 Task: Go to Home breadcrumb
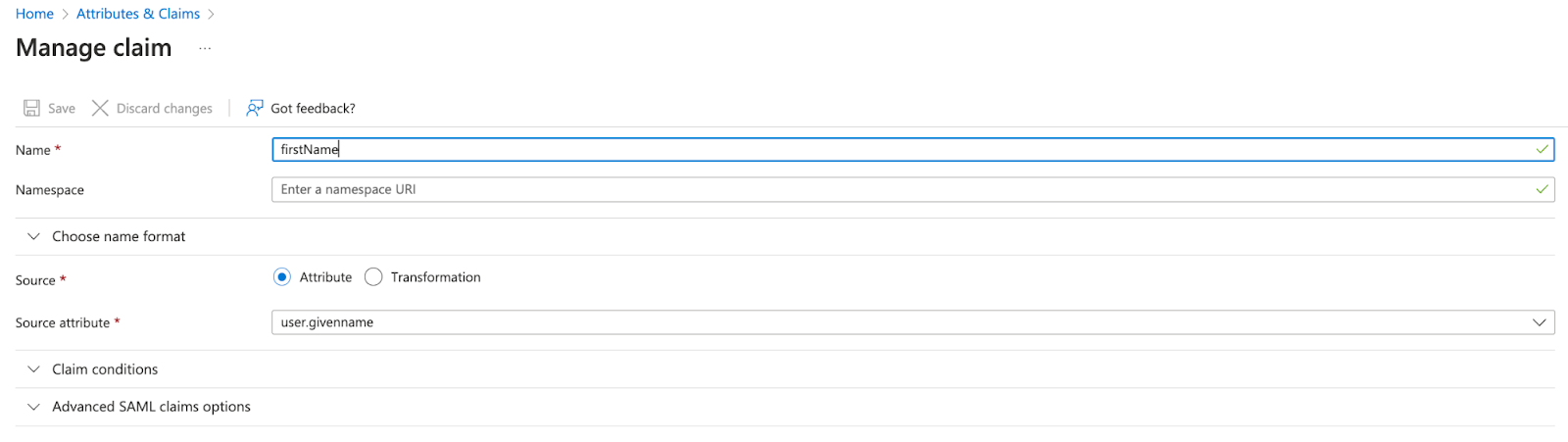[x=34, y=14]
